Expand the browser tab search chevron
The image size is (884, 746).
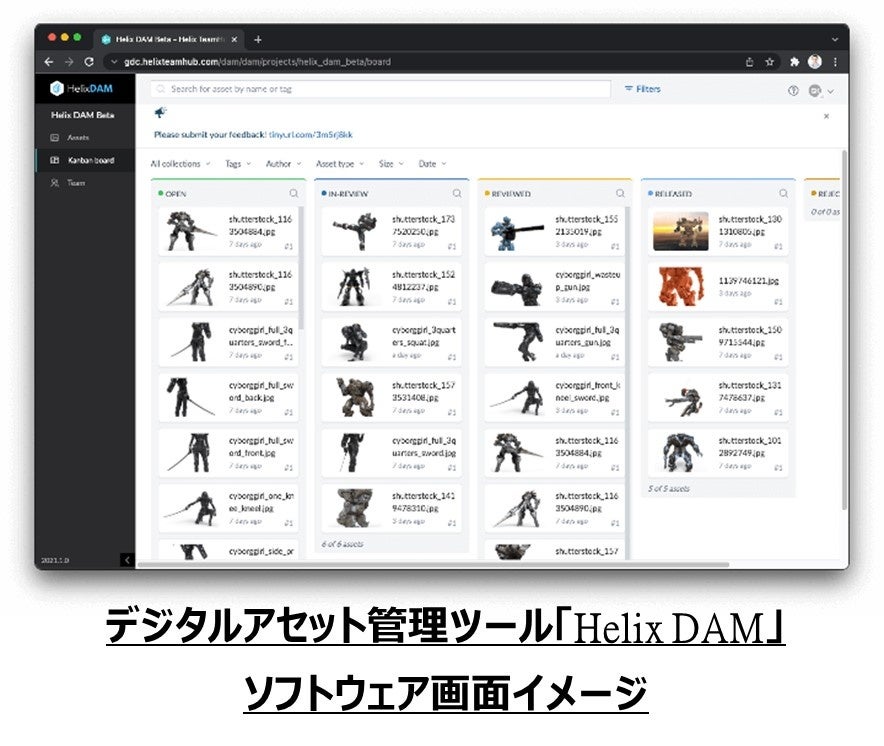(835, 39)
